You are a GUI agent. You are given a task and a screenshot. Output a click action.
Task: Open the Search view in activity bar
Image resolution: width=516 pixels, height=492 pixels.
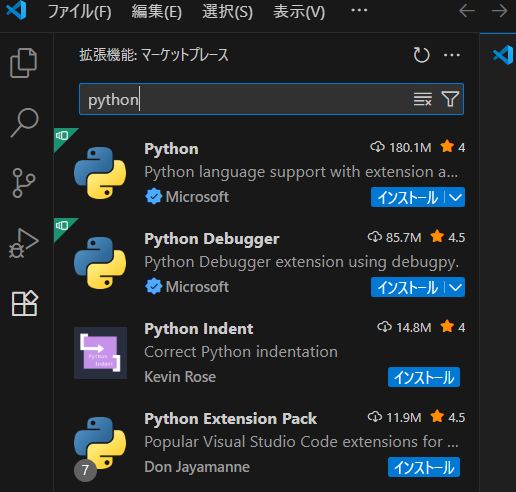(x=24, y=122)
